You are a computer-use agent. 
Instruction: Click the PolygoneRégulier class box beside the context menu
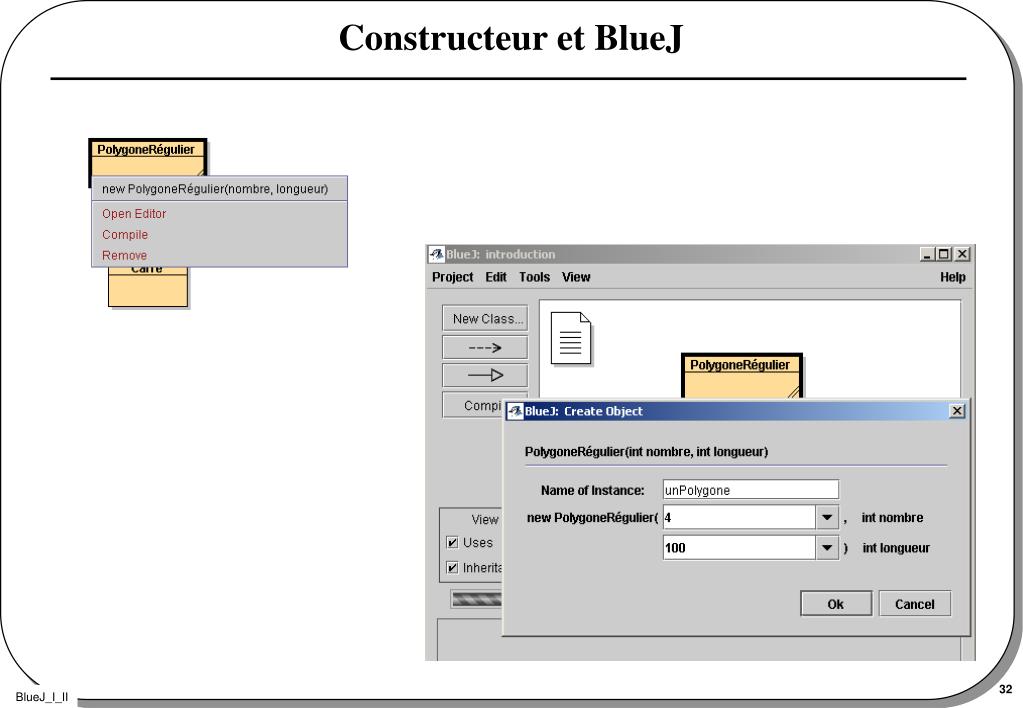tap(147, 157)
